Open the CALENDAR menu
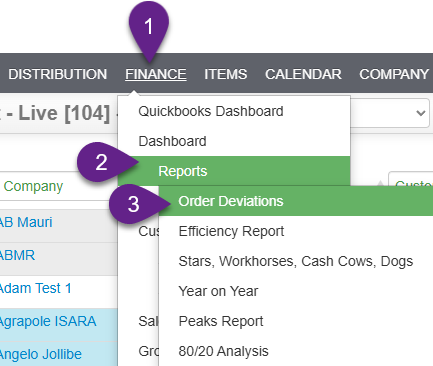 point(303,74)
